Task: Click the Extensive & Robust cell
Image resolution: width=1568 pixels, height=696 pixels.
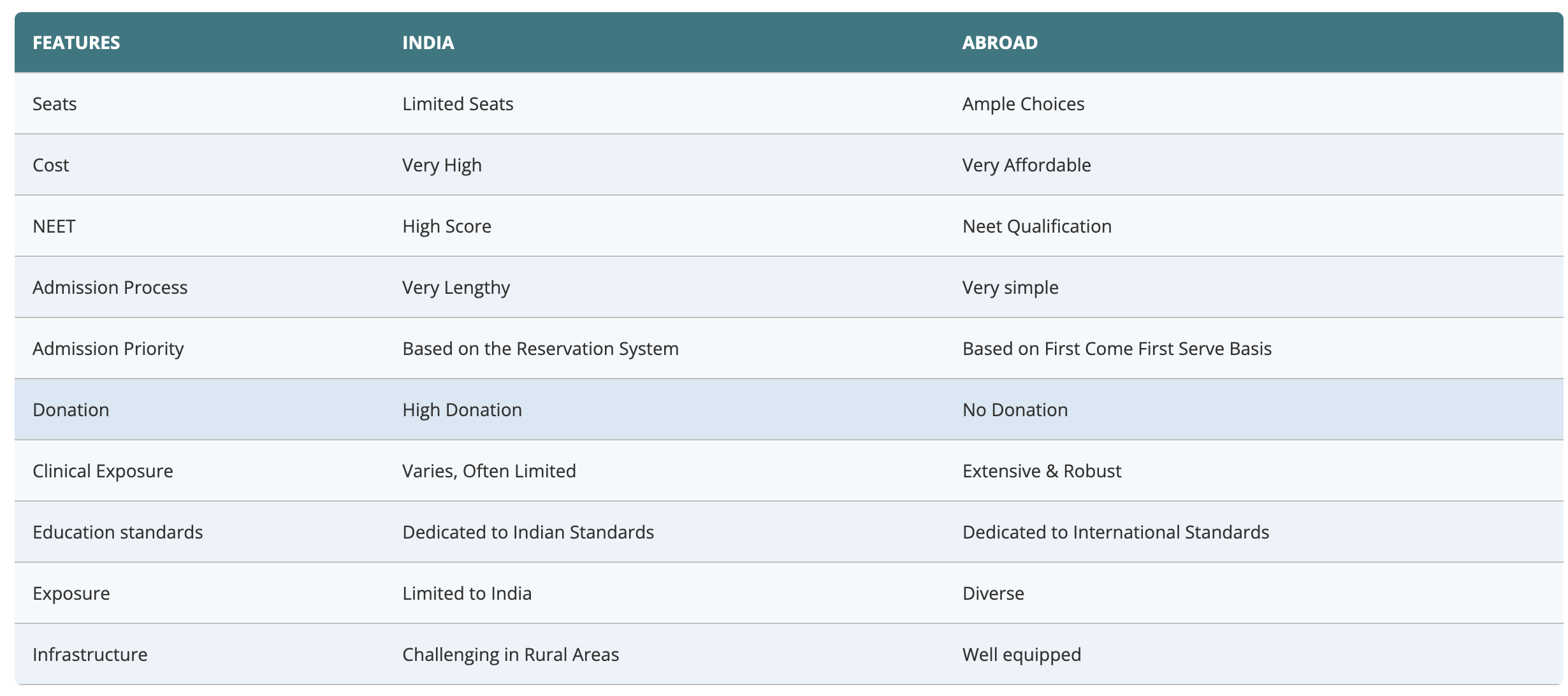Action: (x=1042, y=471)
